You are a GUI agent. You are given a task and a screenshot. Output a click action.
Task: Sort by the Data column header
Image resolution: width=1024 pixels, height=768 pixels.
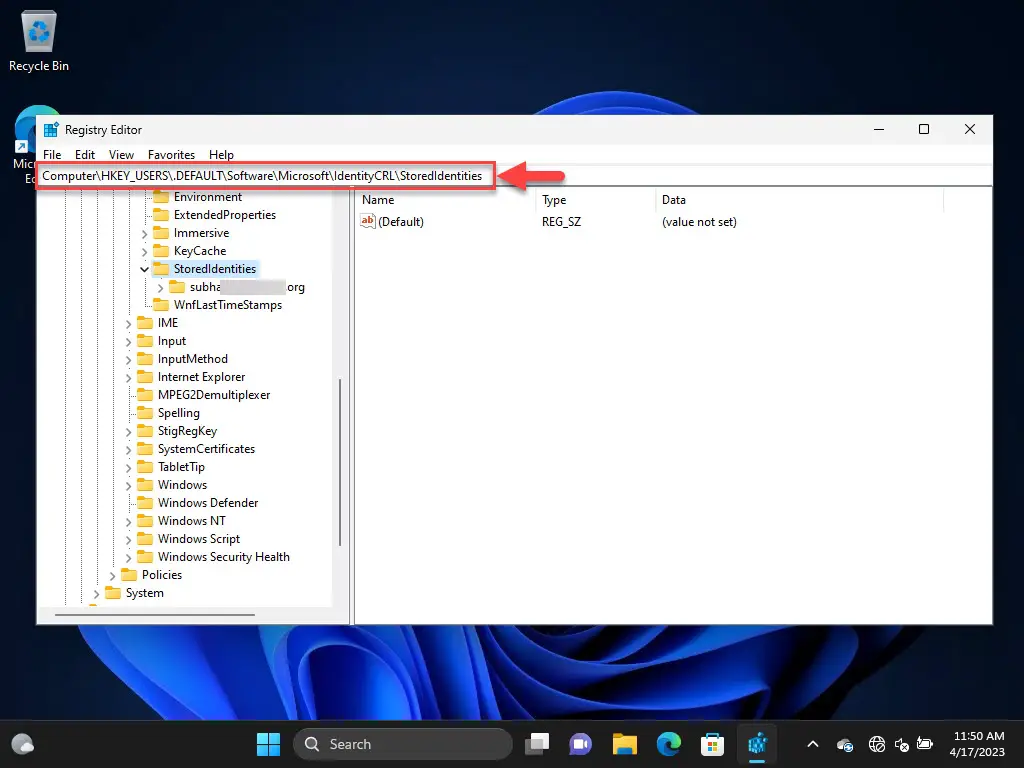pos(799,200)
